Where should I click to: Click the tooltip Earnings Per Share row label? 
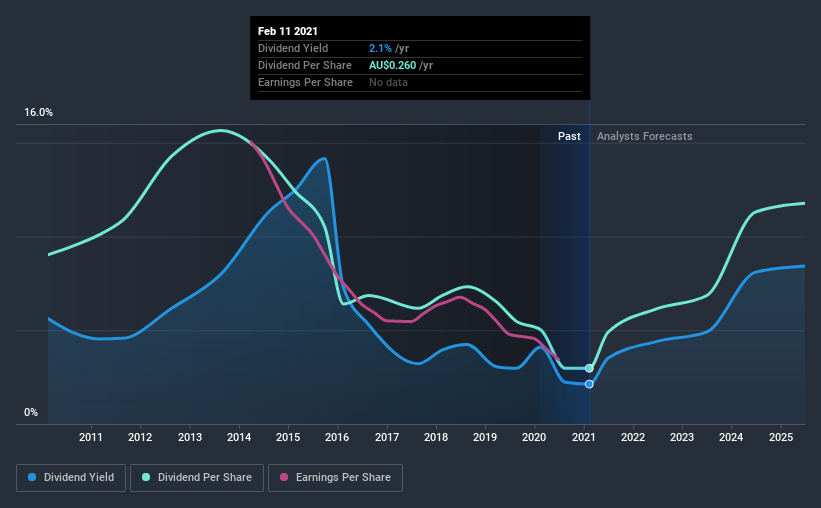click(x=305, y=82)
